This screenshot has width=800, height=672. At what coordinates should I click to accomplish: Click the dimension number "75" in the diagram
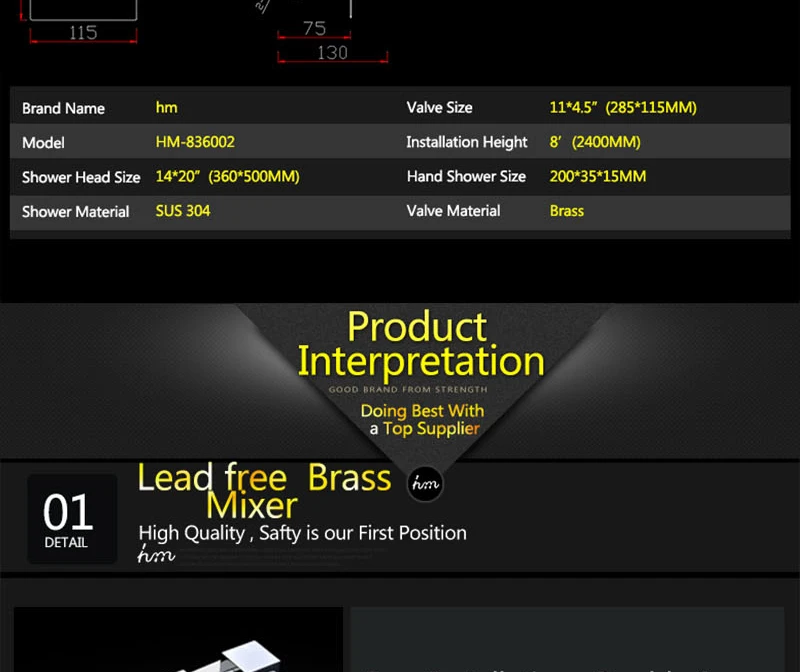(x=314, y=28)
